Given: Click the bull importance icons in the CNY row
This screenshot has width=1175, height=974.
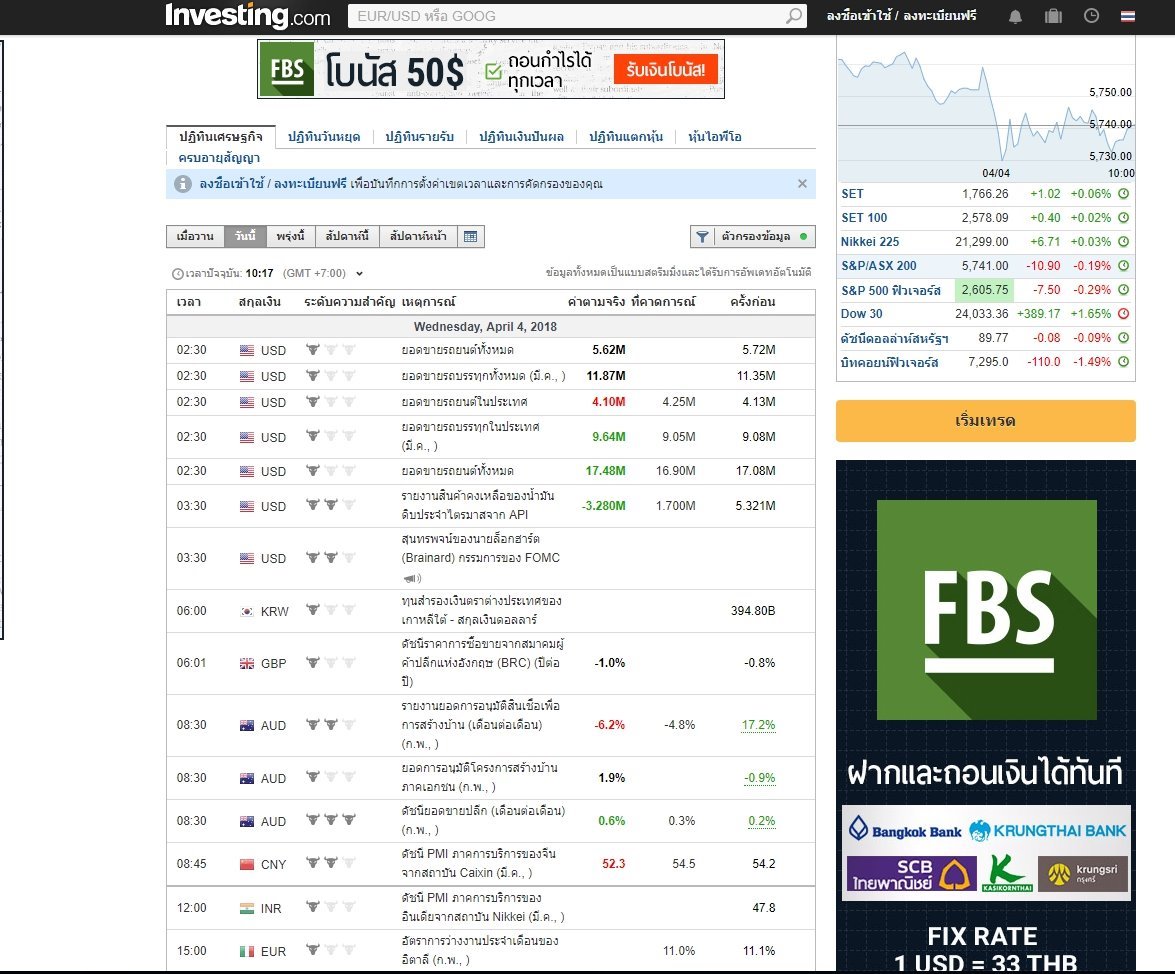Looking at the screenshot, I should (x=330, y=863).
